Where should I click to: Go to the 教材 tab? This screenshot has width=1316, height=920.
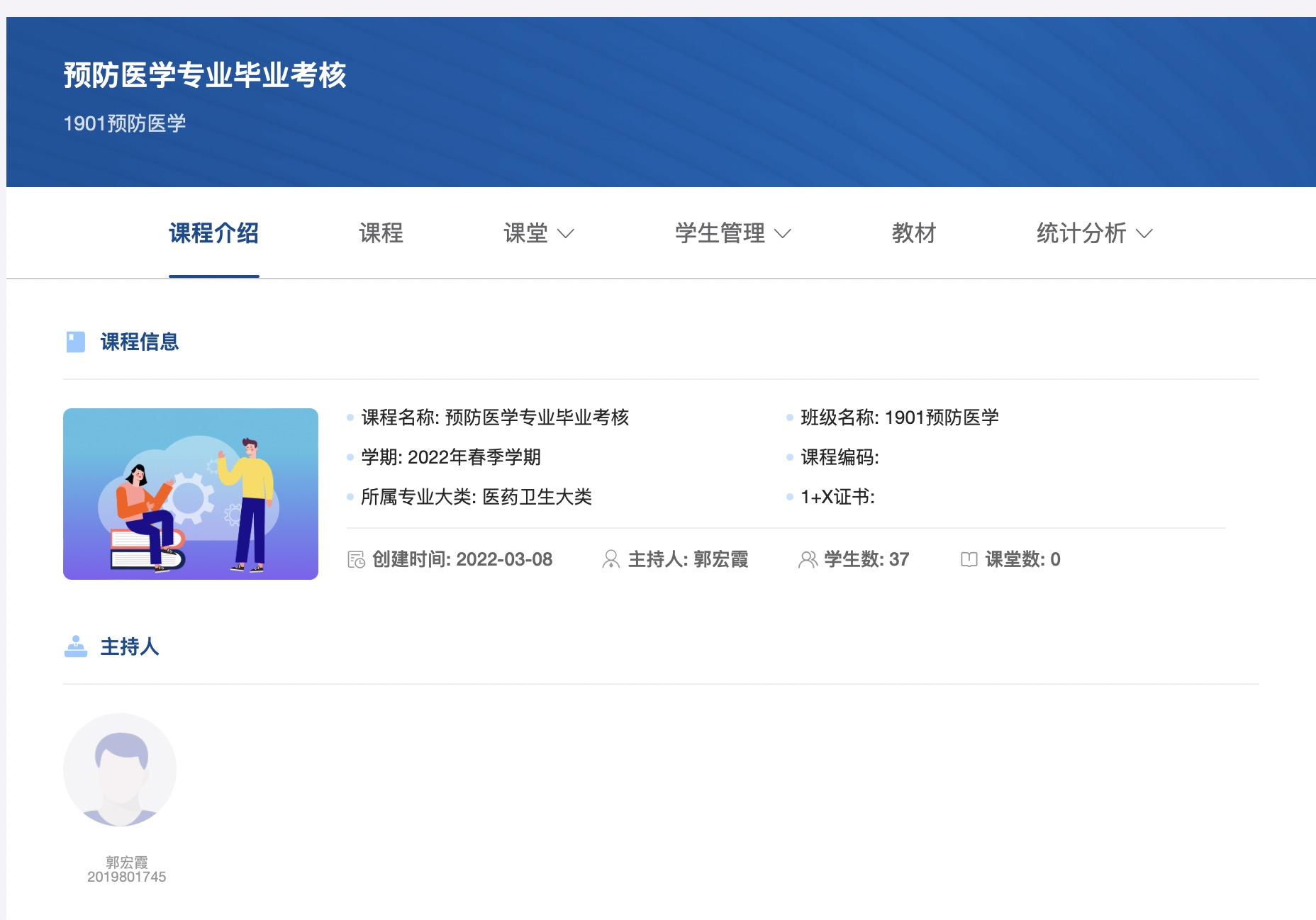pos(913,233)
